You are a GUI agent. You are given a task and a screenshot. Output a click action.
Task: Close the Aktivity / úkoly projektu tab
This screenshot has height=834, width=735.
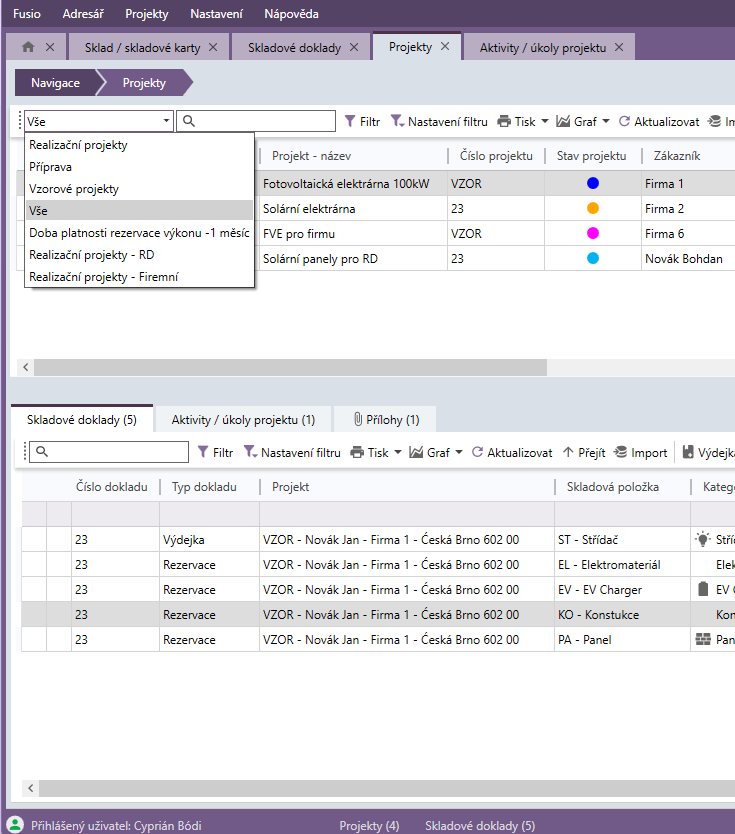[x=619, y=47]
